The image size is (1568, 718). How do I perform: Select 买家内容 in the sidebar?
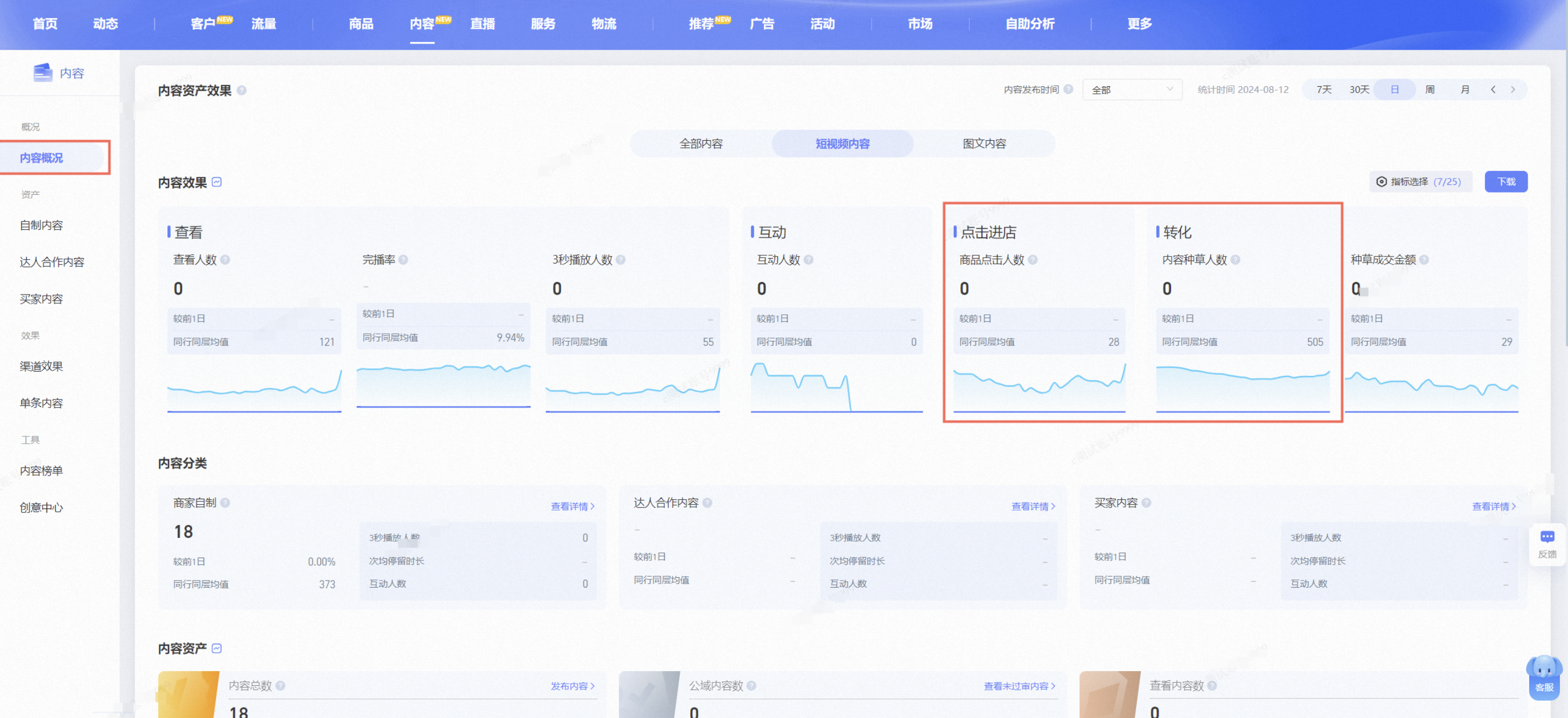pos(41,299)
